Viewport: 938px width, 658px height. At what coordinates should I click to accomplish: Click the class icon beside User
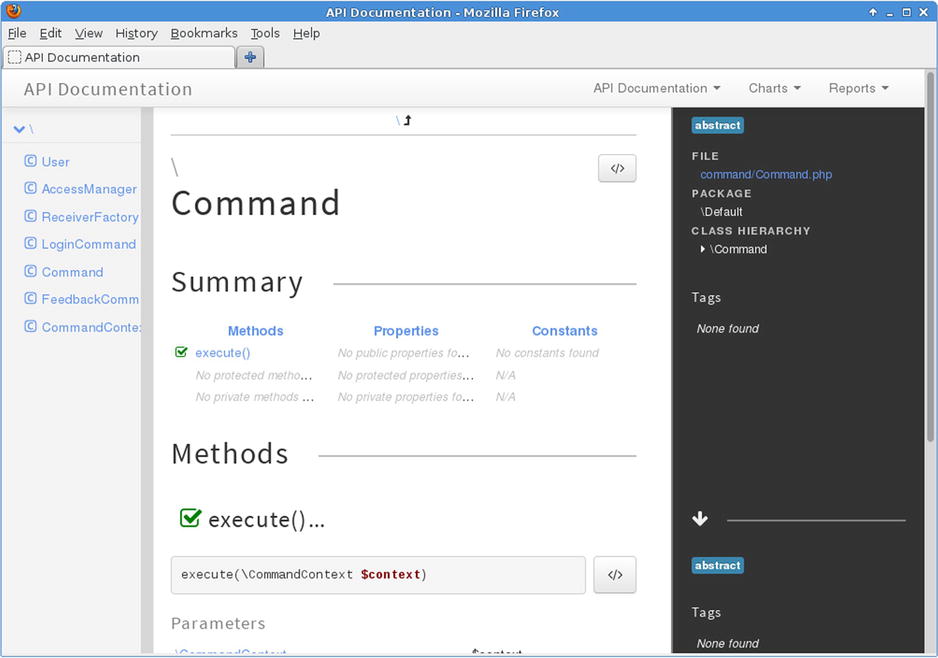[31, 161]
